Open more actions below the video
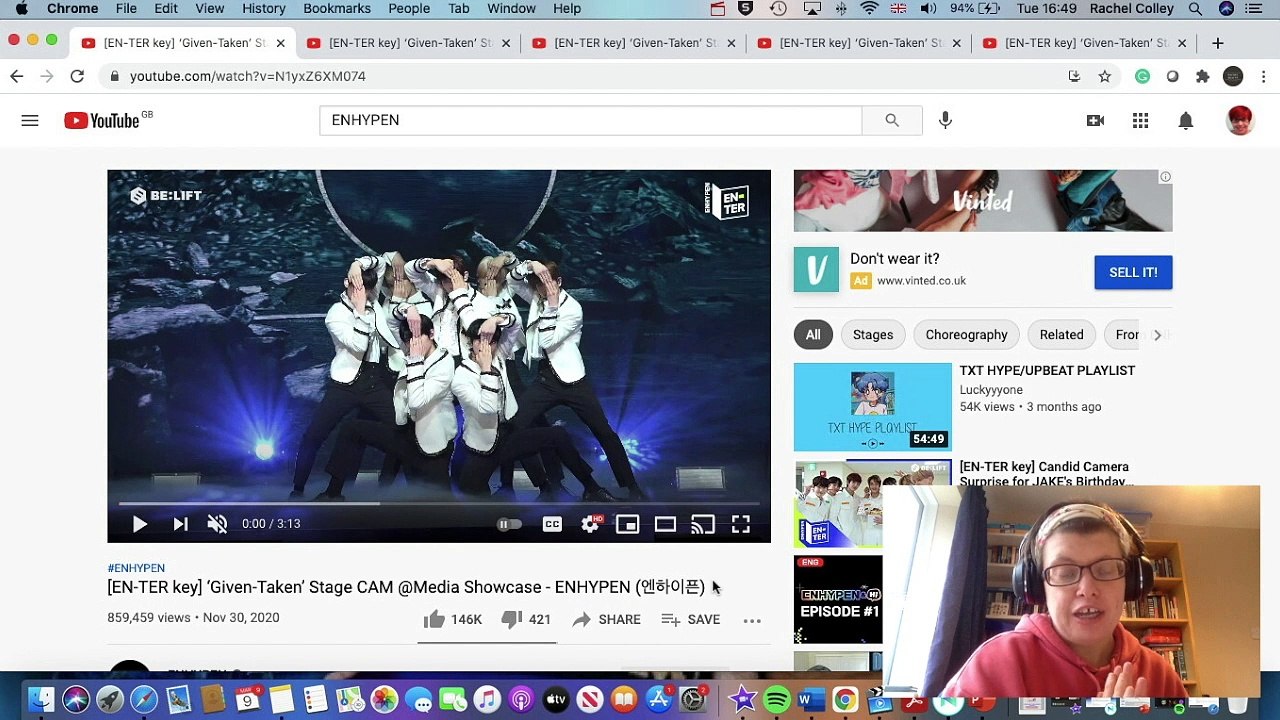This screenshot has height=720, width=1280. 752,620
